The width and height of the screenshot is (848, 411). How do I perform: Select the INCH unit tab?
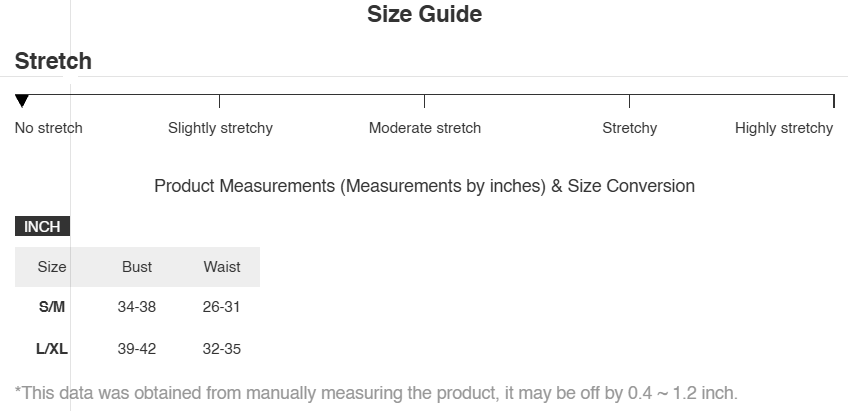click(42, 227)
